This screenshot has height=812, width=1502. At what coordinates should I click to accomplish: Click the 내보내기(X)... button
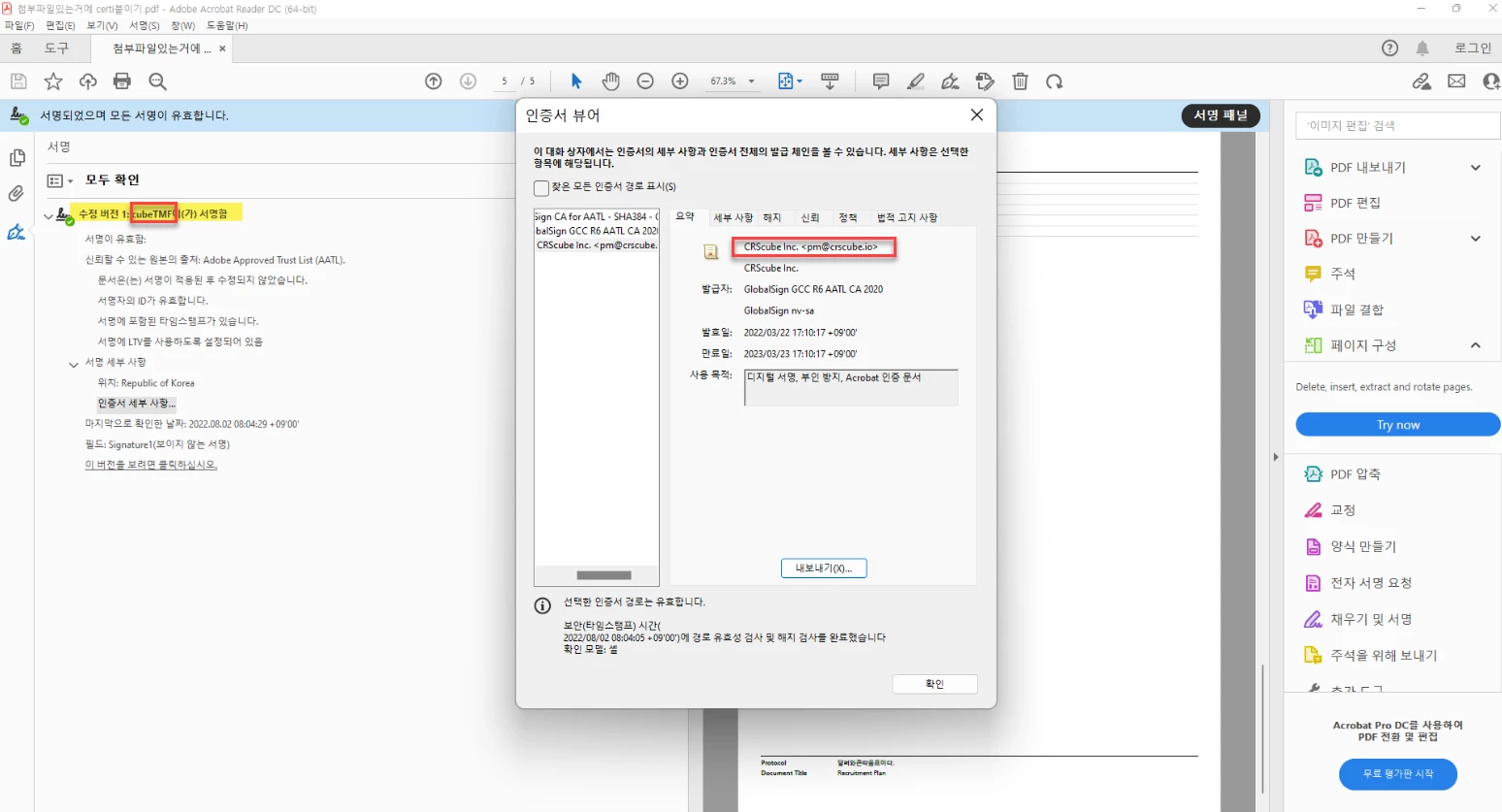click(824, 568)
